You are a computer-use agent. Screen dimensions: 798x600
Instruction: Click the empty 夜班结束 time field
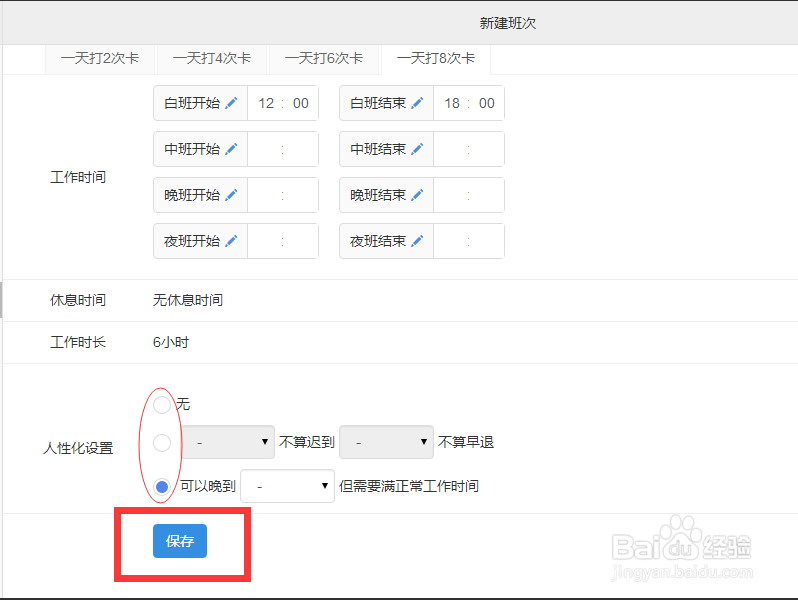click(469, 241)
